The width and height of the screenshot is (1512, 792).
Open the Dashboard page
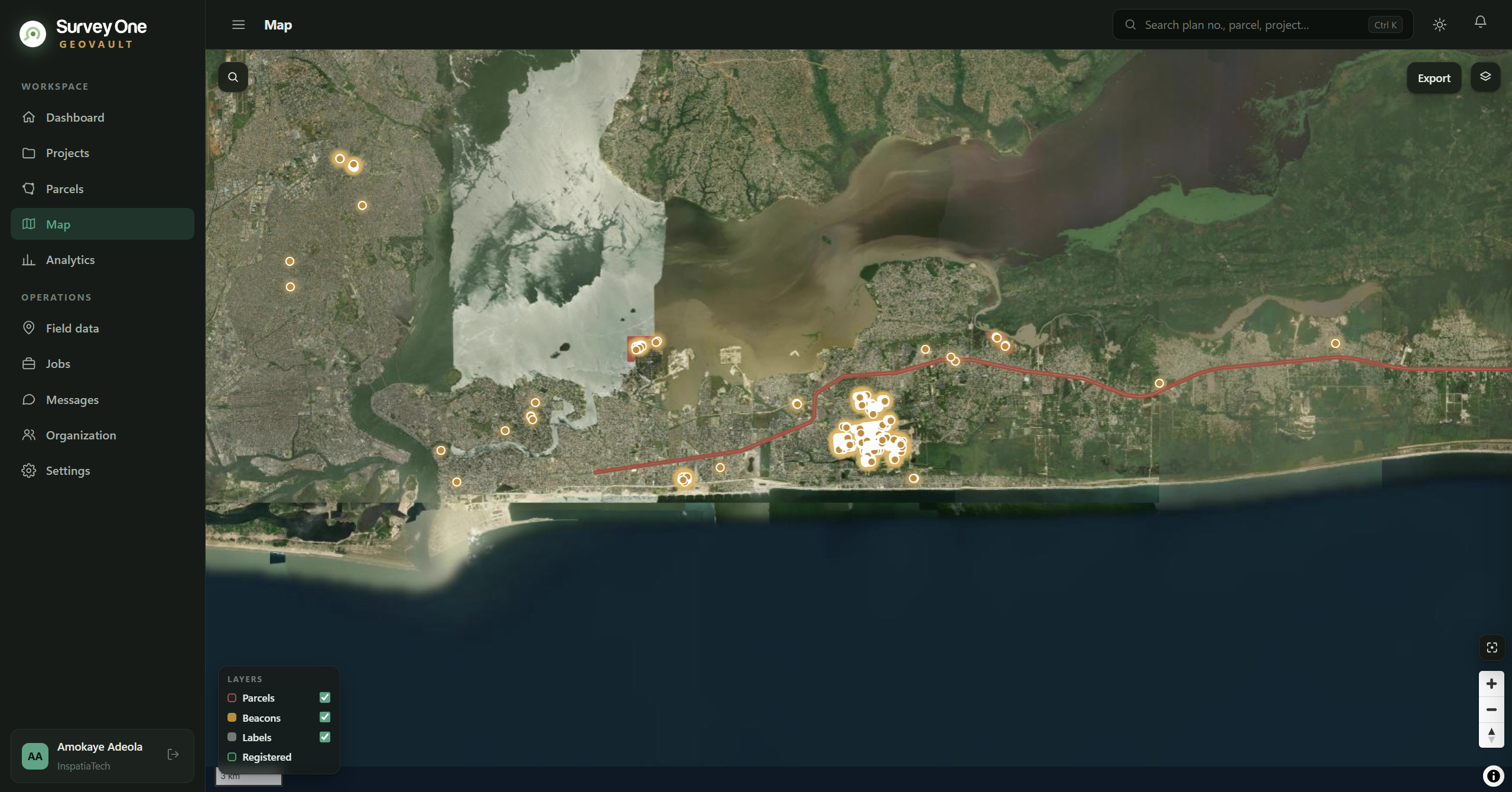coord(102,118)
